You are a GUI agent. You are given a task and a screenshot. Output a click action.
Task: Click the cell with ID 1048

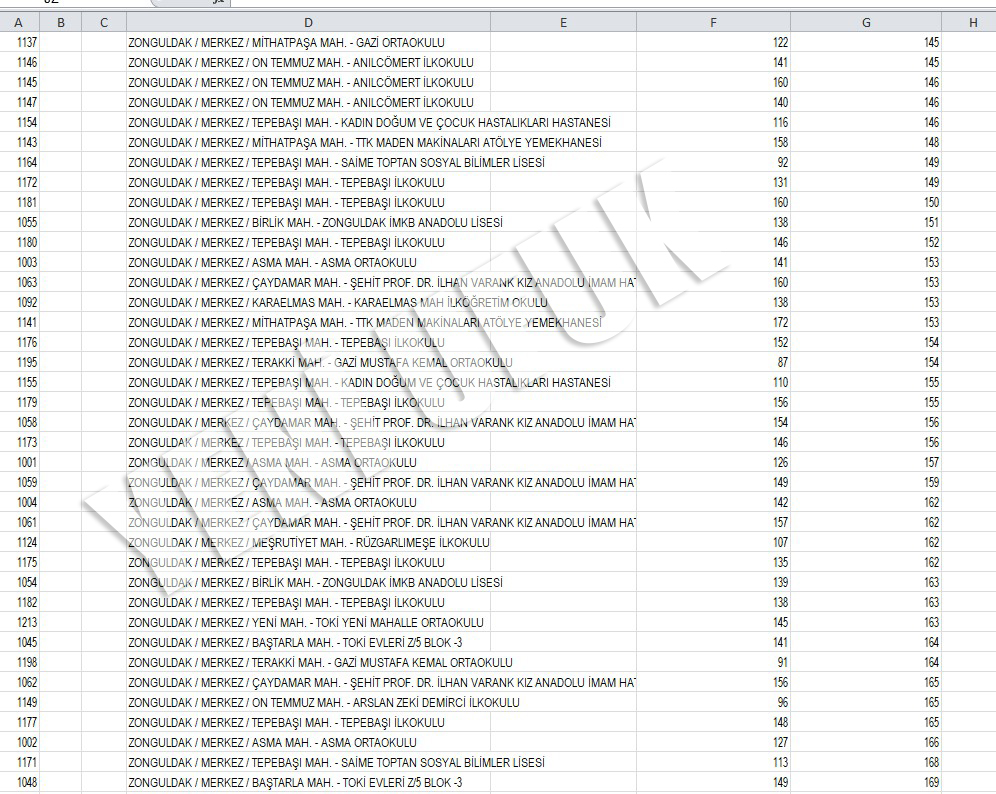click(27, 783)
